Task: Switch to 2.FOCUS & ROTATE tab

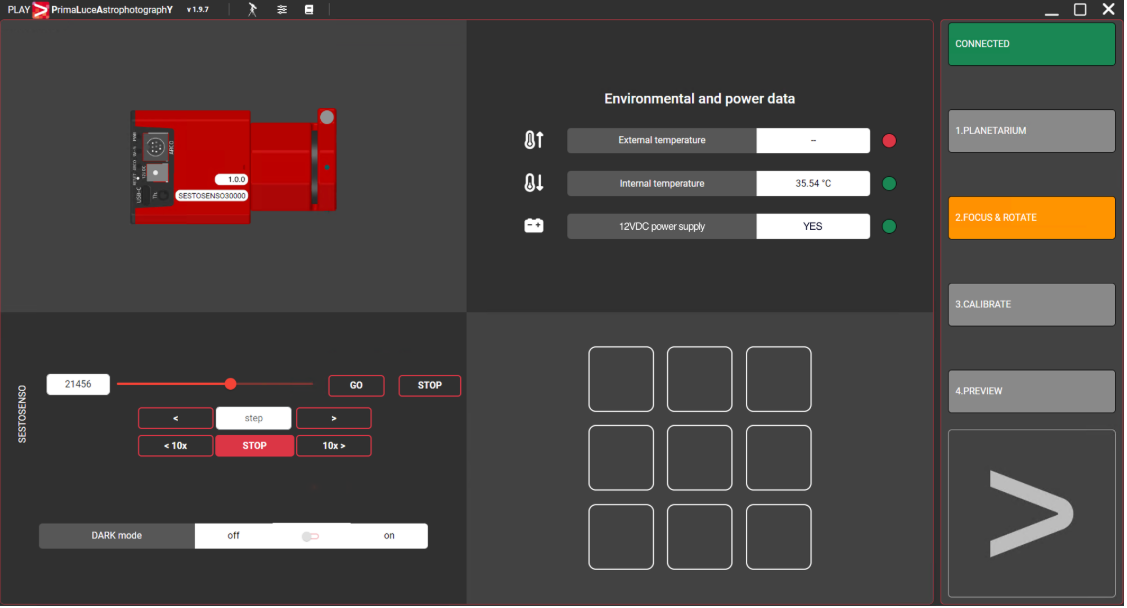Action: pyautogui.click(x=1031, y=218)
